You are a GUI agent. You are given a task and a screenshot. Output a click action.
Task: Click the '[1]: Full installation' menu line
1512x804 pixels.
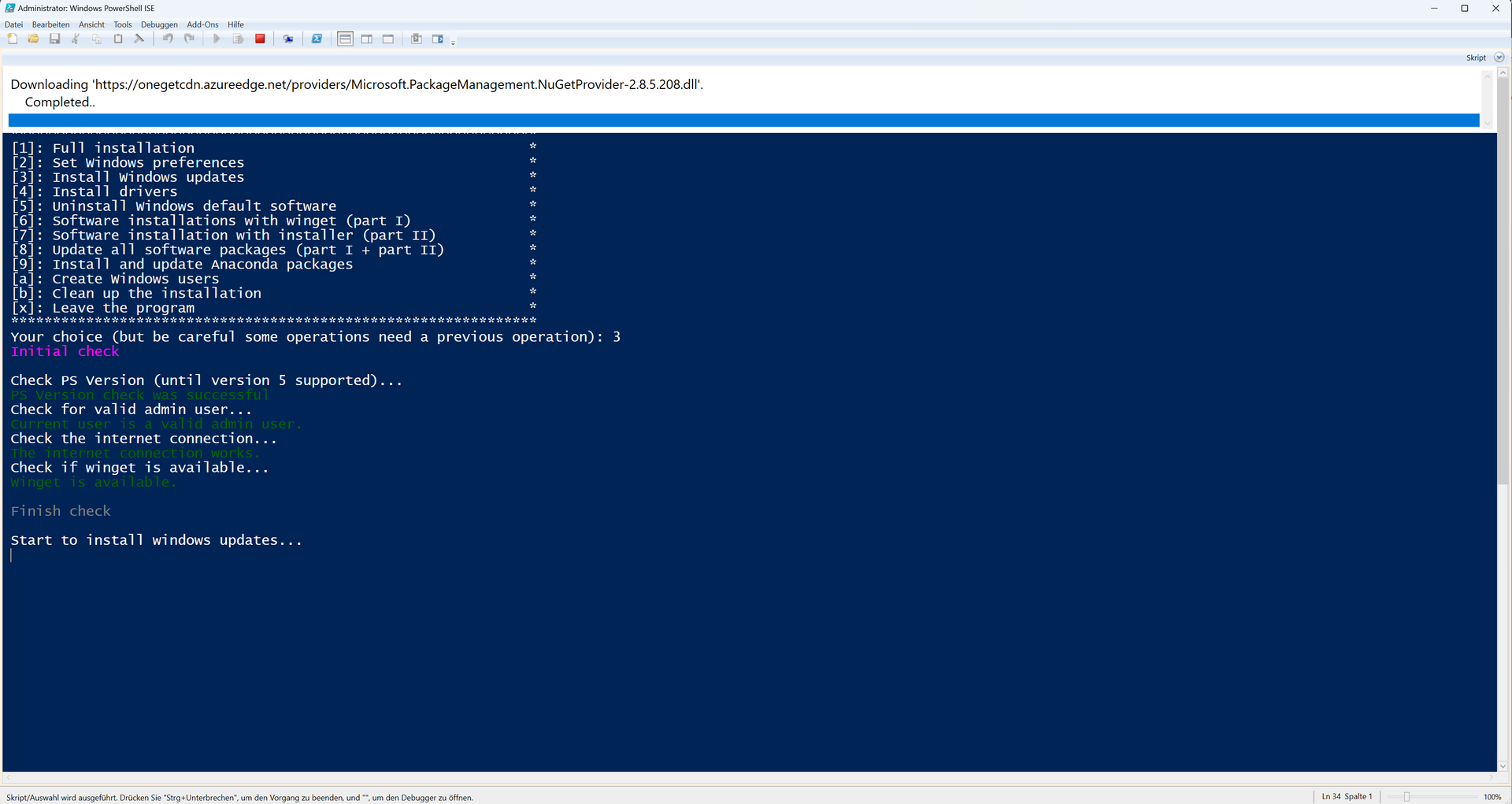(x=103, y=148)
